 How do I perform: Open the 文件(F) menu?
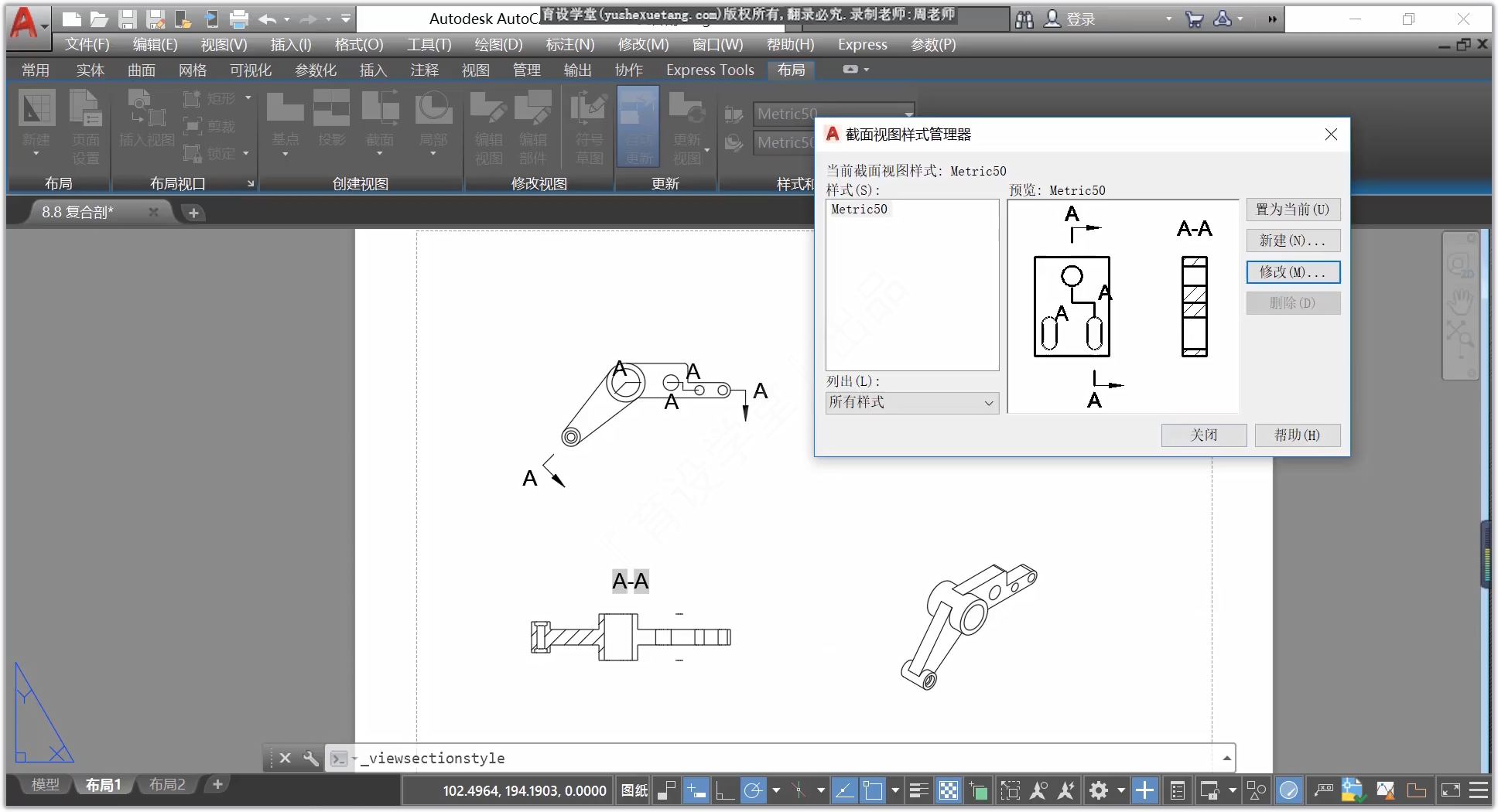87,45
